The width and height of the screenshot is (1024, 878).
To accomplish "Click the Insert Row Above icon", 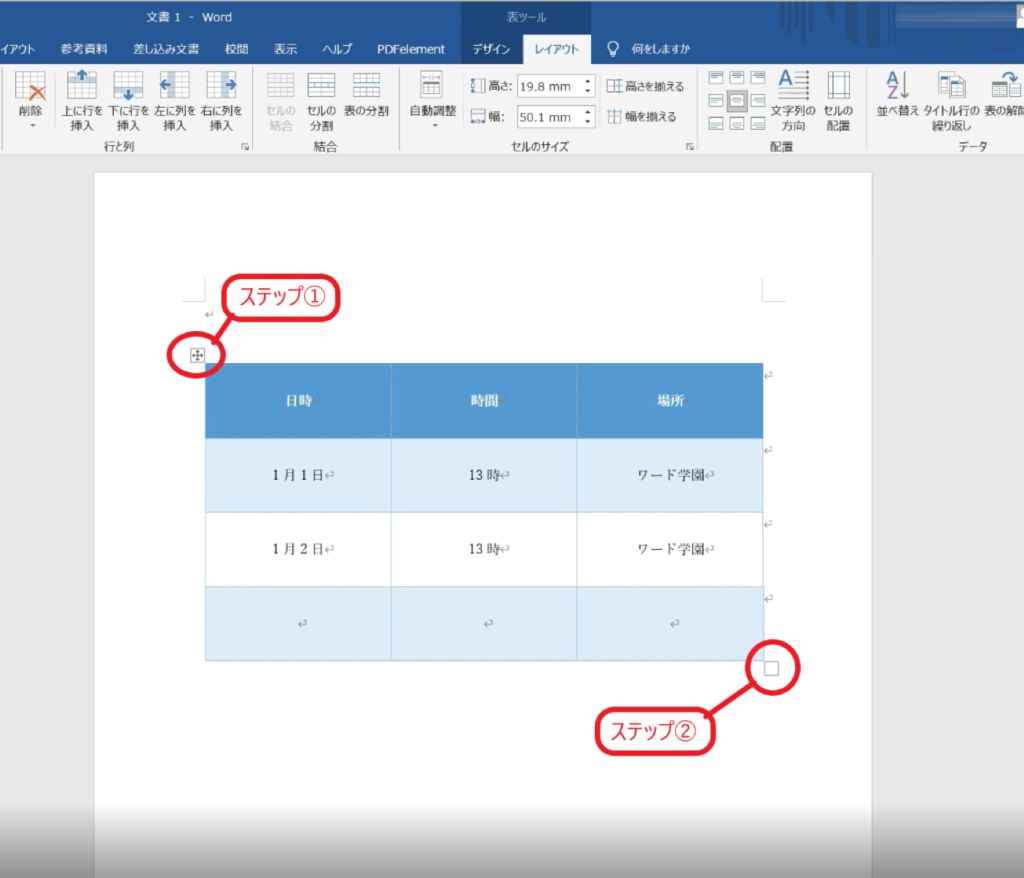I will click(82, 87).
